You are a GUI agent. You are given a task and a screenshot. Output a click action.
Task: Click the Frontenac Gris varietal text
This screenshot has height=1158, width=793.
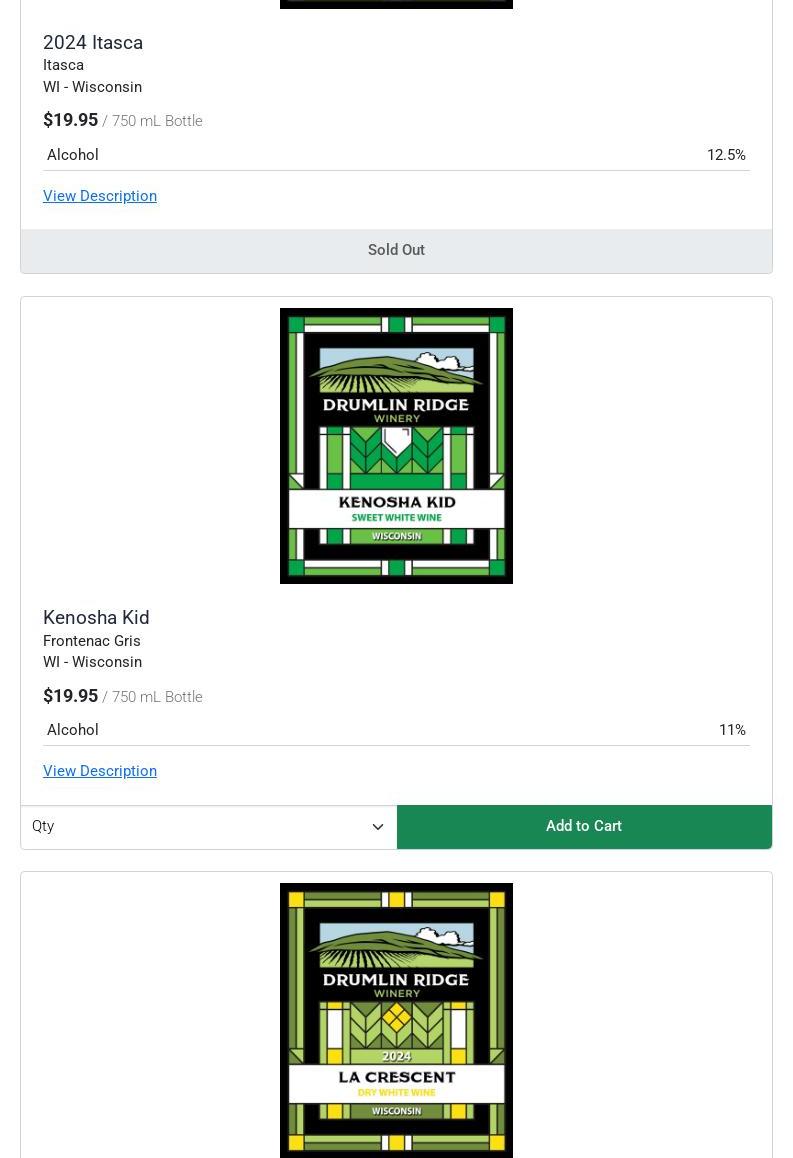(x=92, y=641)
